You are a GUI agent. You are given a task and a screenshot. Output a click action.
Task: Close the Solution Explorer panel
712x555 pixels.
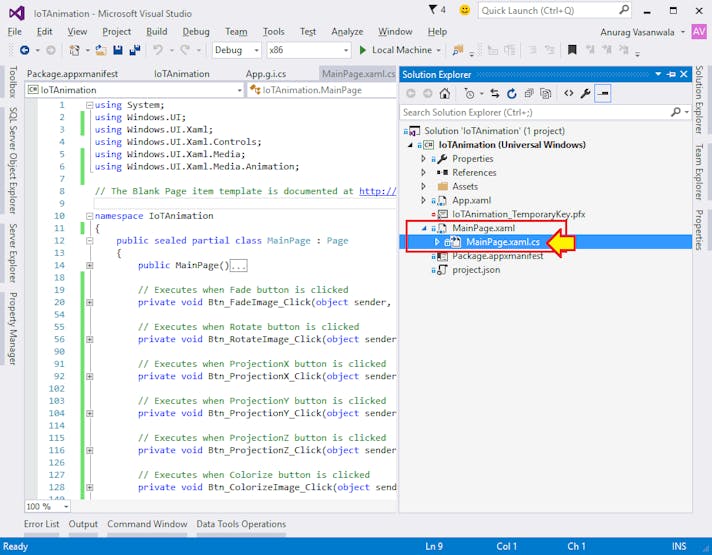coord(684,74)
